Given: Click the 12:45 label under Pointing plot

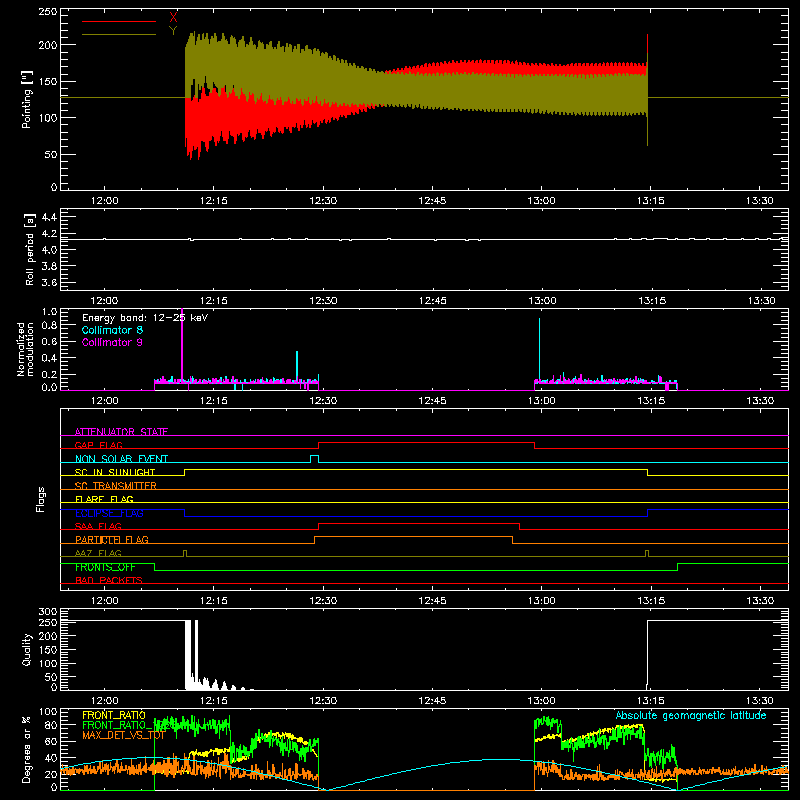Looking at the screenshot, I should (x=432, y=201).
